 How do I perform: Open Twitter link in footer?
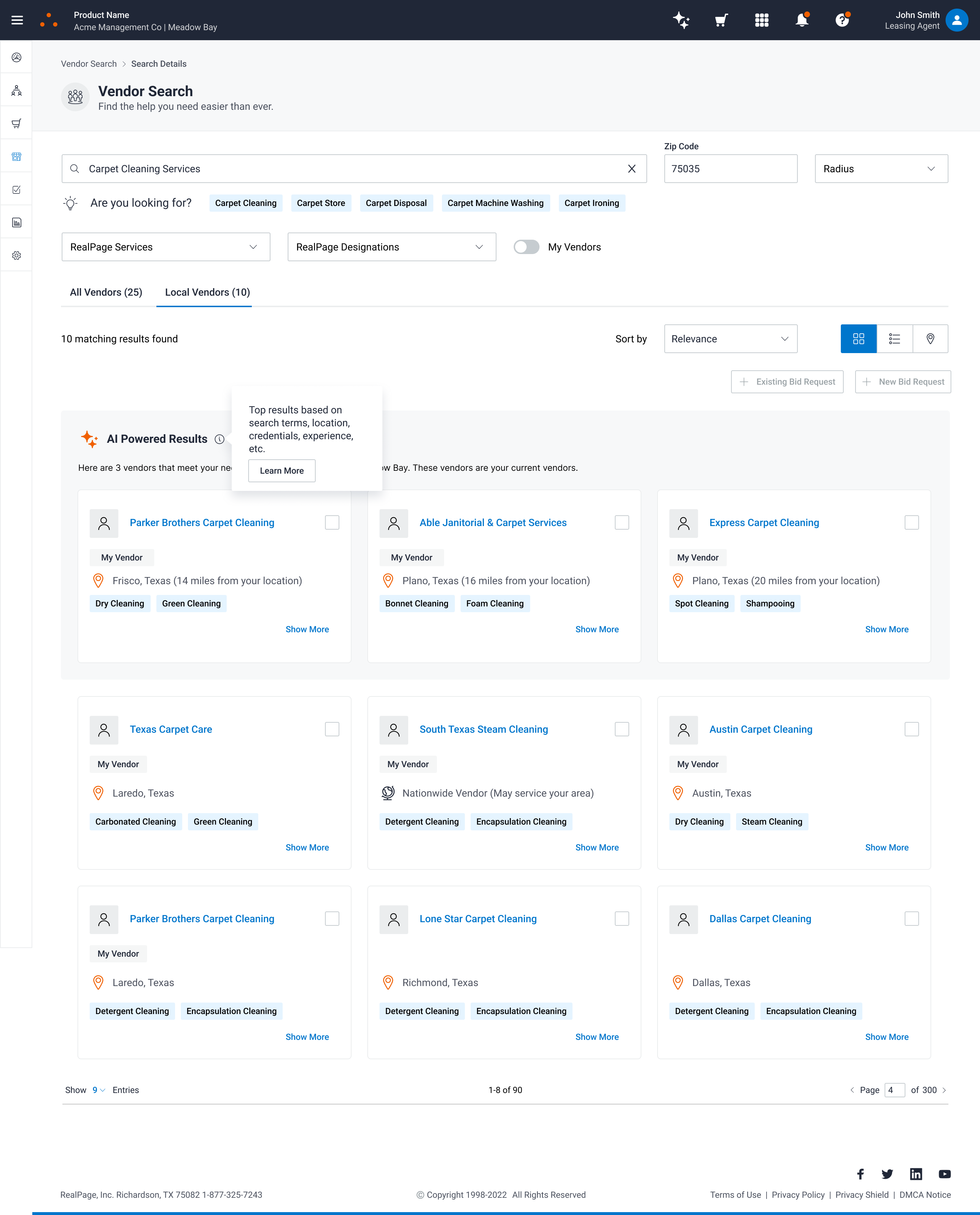887,1174
